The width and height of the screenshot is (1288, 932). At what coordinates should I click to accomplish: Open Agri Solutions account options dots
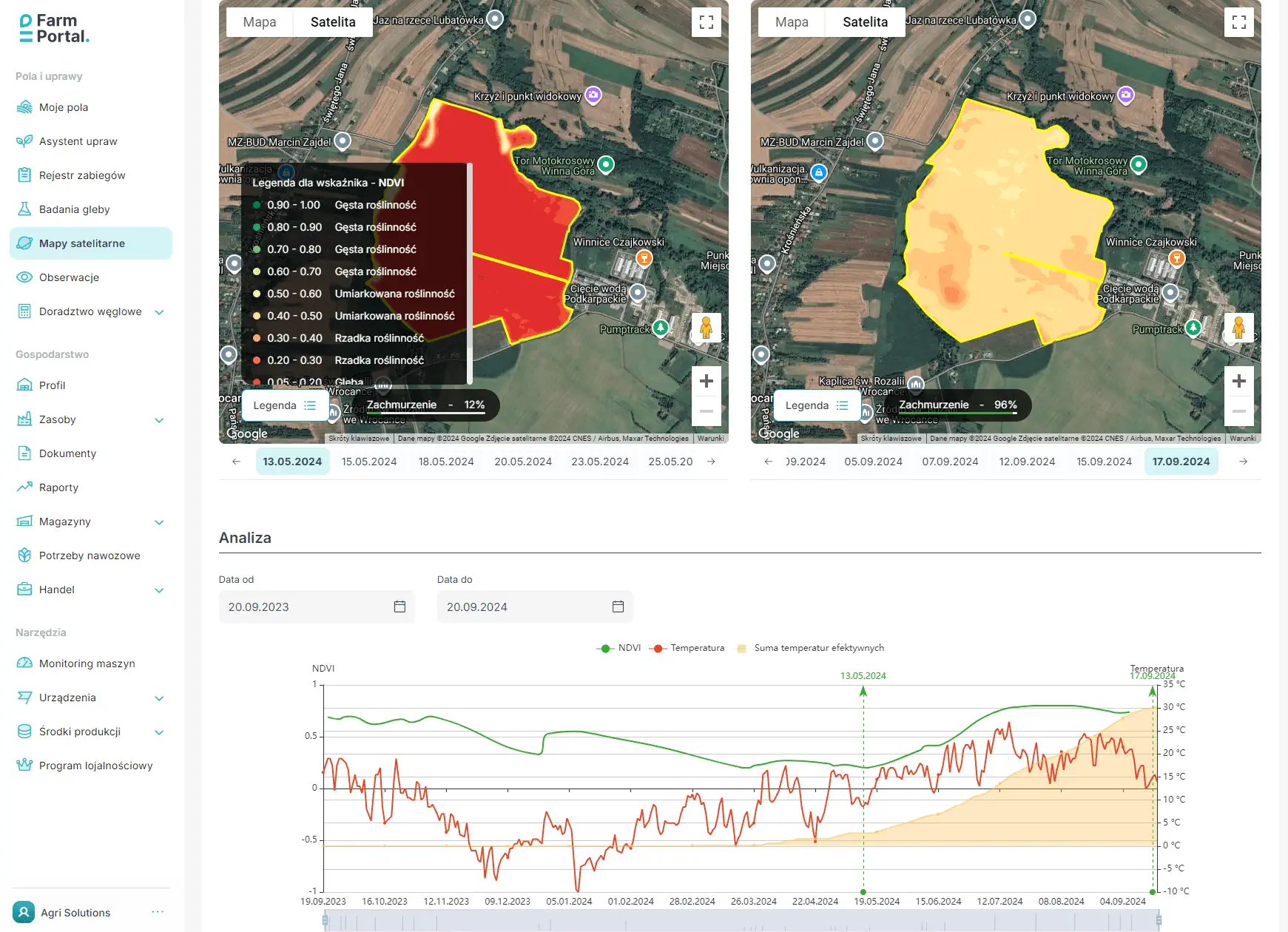158,912
